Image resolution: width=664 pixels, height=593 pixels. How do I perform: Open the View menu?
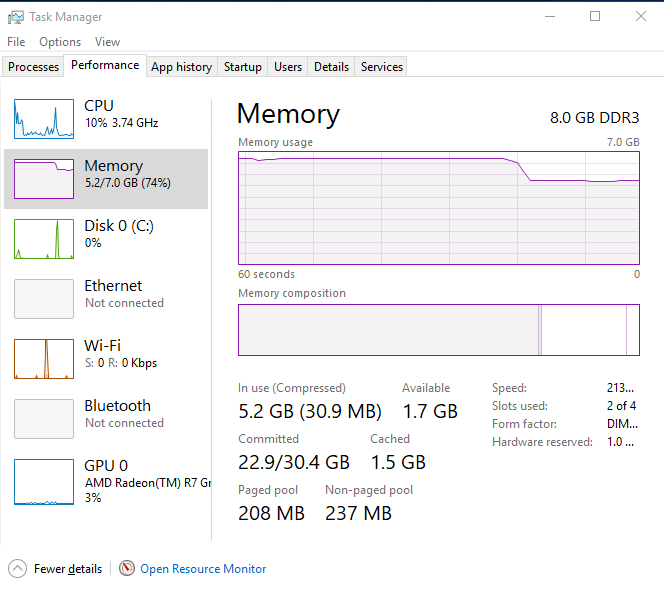click(x=107, y=42)
